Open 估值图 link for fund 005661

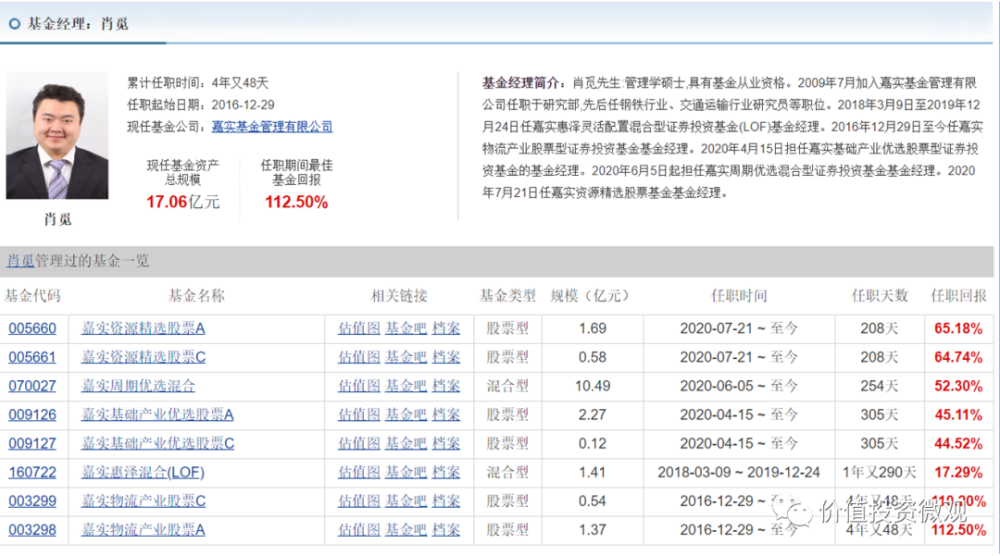(x=359, y=357)
